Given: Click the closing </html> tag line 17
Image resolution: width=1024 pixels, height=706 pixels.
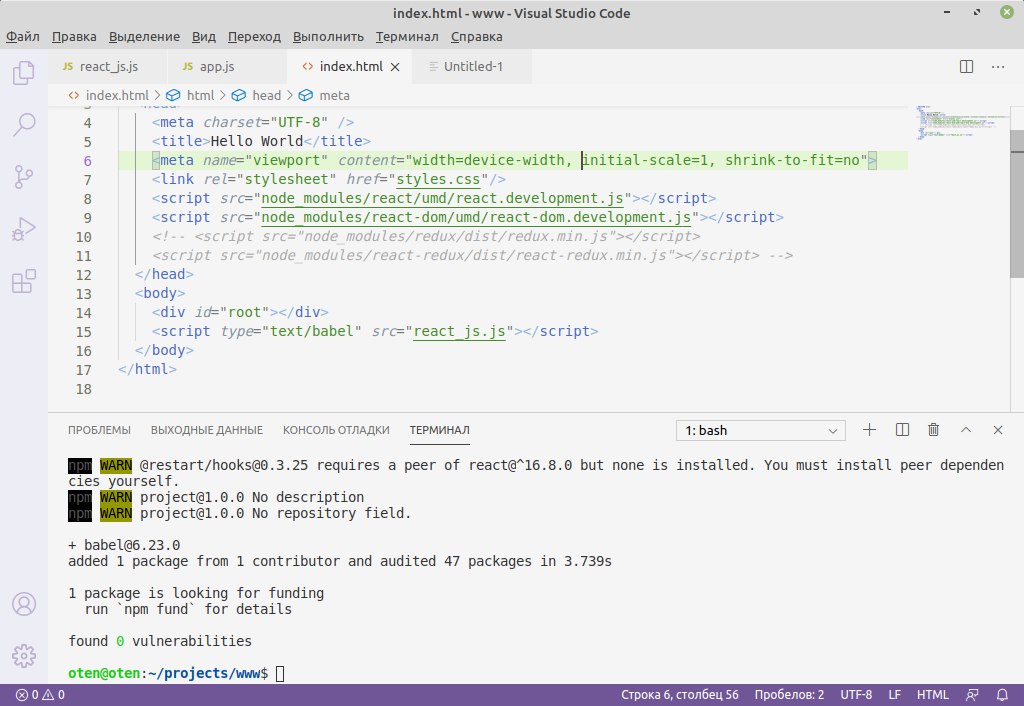Looking at the screenshot, I should click(148, 370).
